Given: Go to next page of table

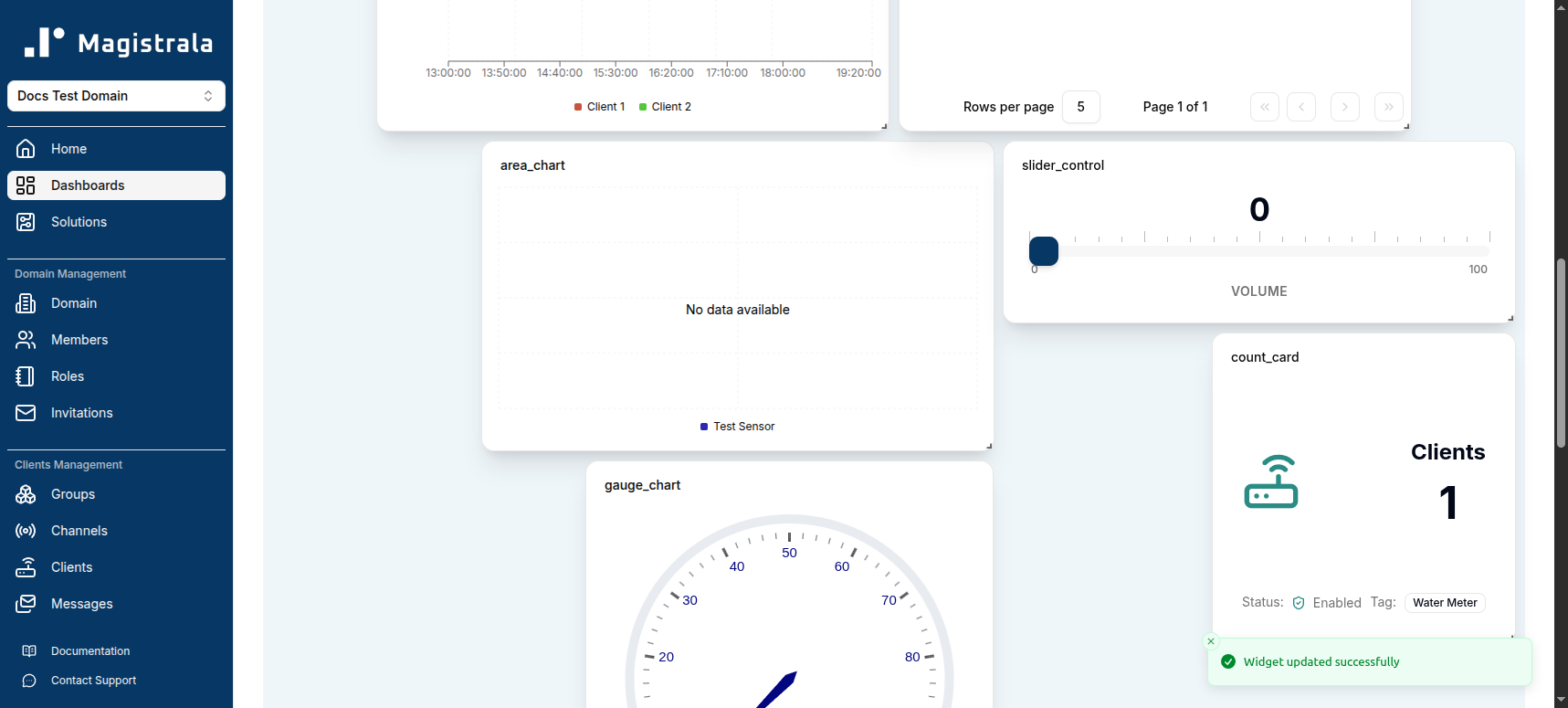Looking at the screenshot, I should click(x=1345, y=107).
